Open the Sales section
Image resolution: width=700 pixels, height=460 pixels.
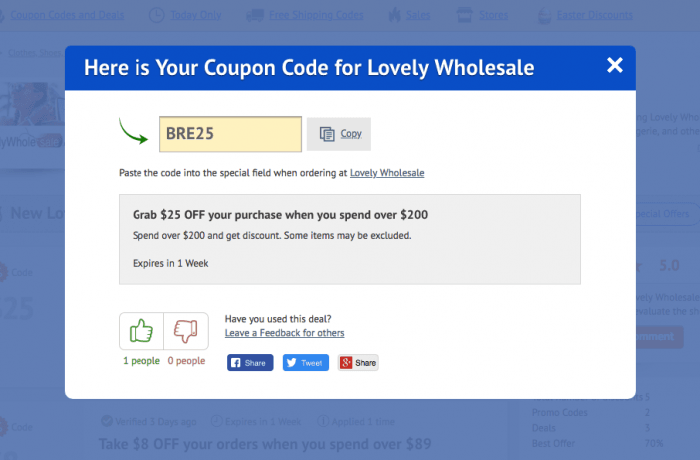(x=417, y=15)
